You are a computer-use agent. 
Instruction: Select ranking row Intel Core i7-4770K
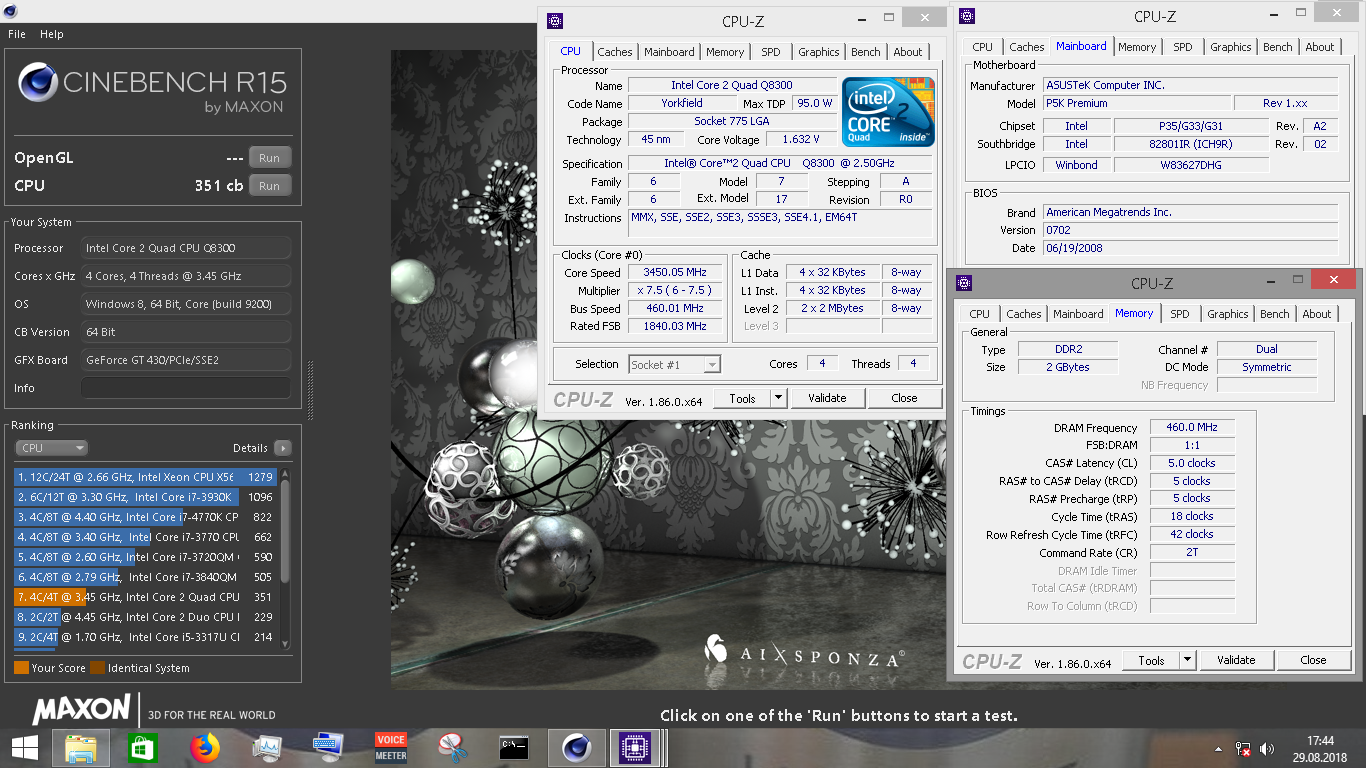point(147,517)
